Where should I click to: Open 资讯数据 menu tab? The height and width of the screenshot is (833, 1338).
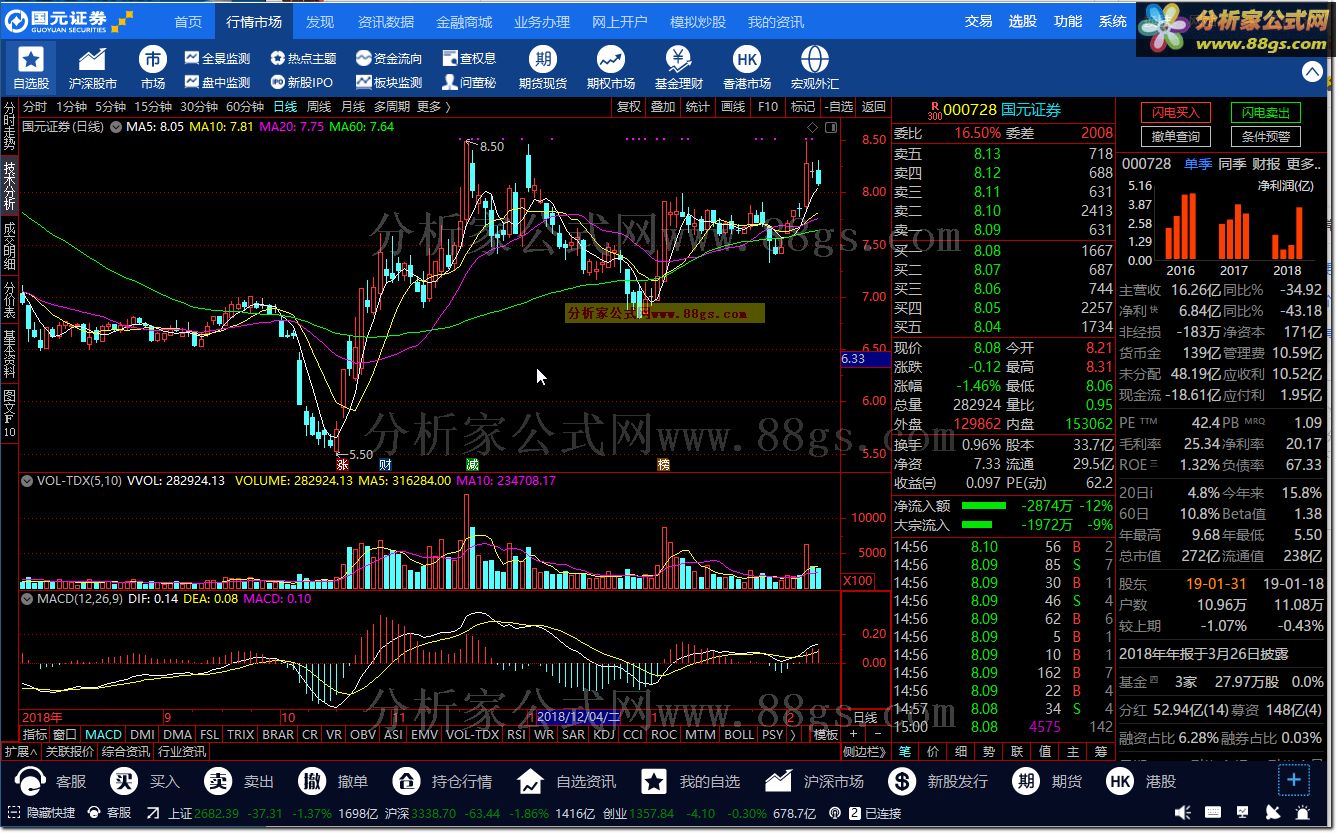(x=386, y=21)
